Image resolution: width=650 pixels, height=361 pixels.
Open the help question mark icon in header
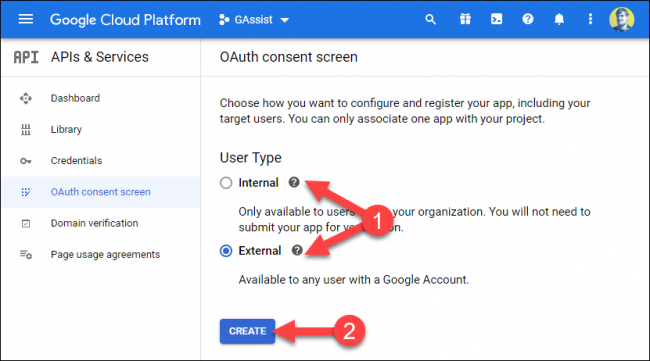(x=528, y=19)
